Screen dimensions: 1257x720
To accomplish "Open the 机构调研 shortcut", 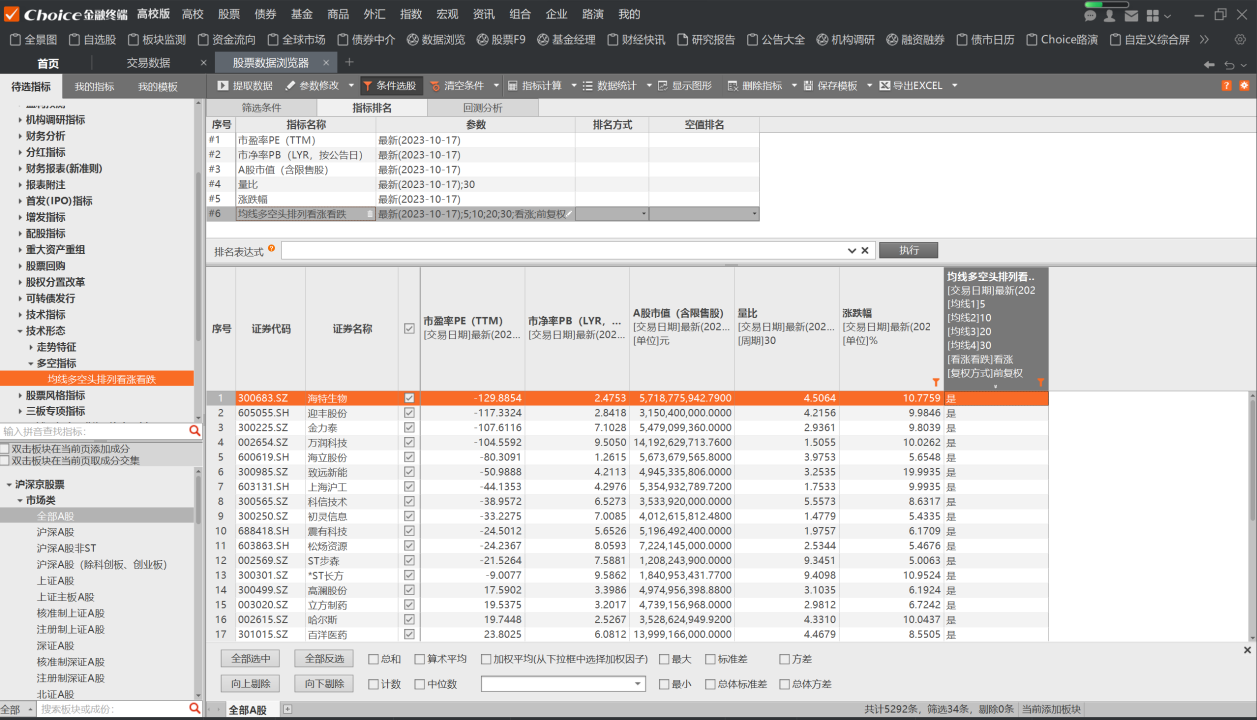I will click(823, 40).
